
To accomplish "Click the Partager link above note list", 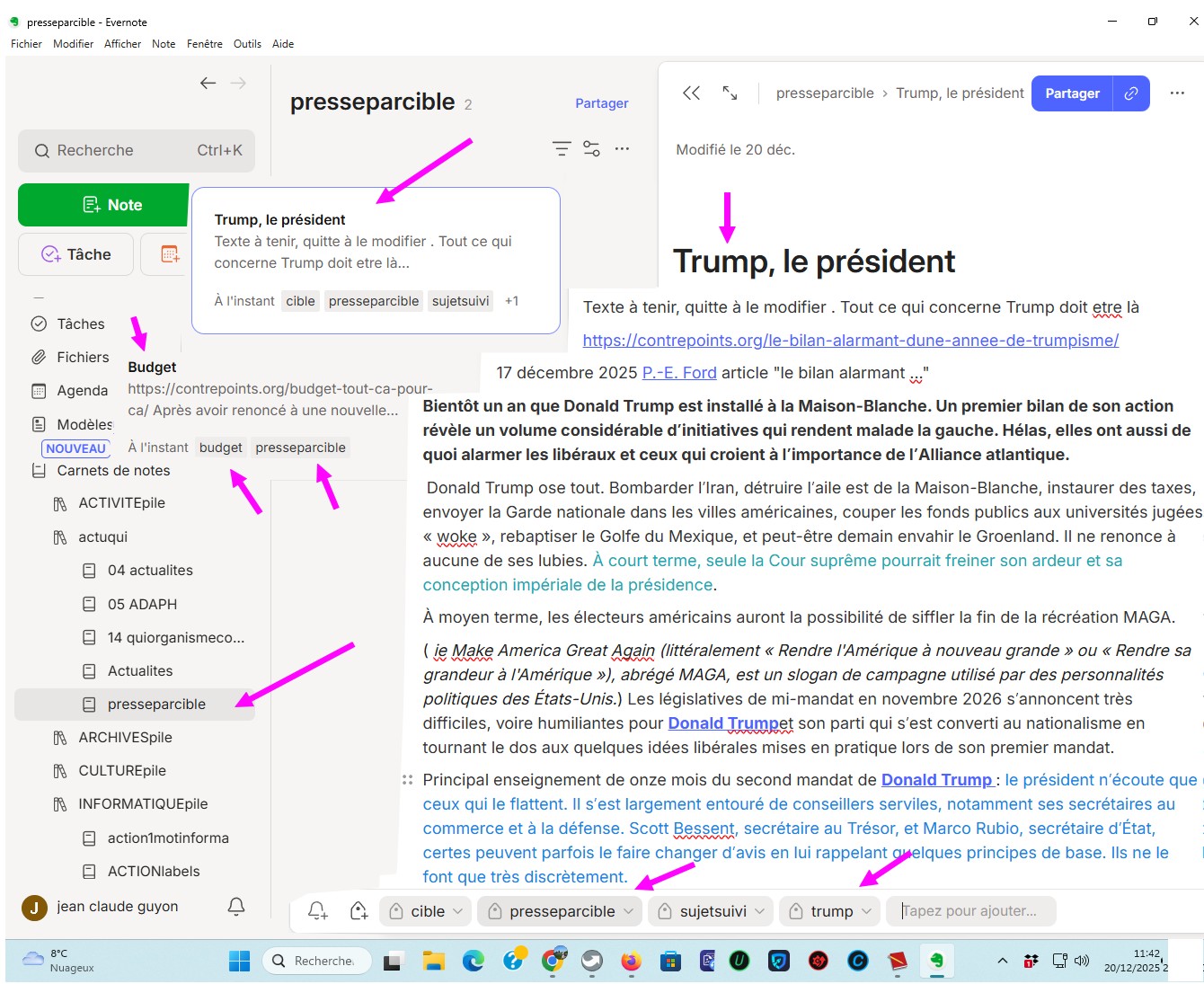I will click(x=602, y=103).
